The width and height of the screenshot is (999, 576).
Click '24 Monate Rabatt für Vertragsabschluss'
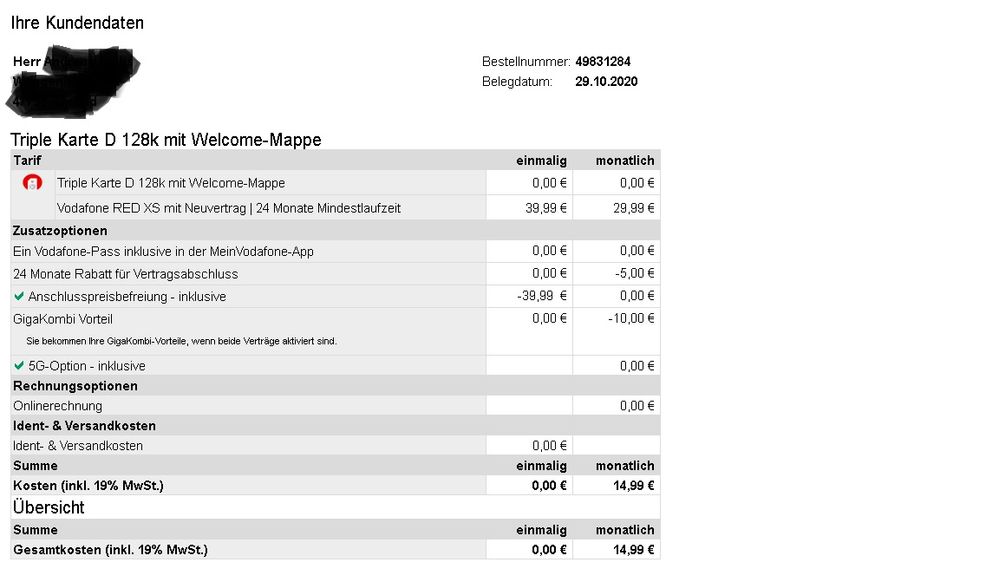coord(126,274)
